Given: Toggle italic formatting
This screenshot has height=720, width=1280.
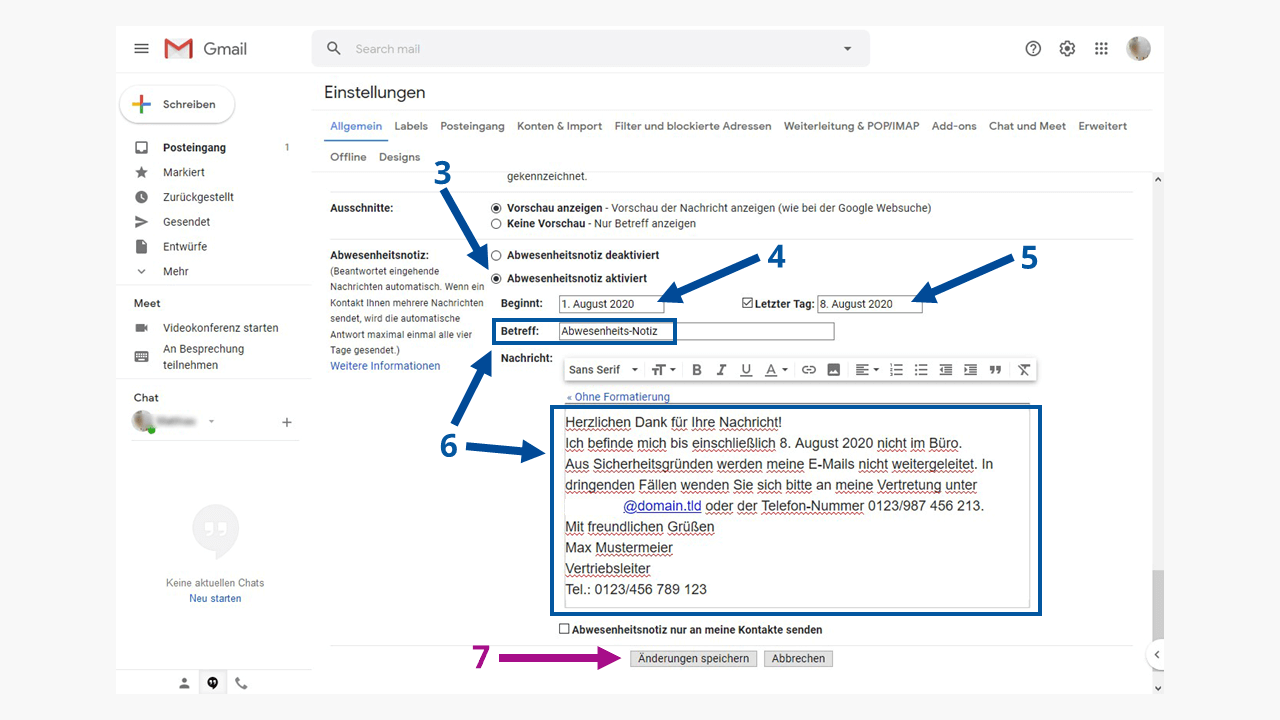Looking at the screenshot, I should point(721,370).
